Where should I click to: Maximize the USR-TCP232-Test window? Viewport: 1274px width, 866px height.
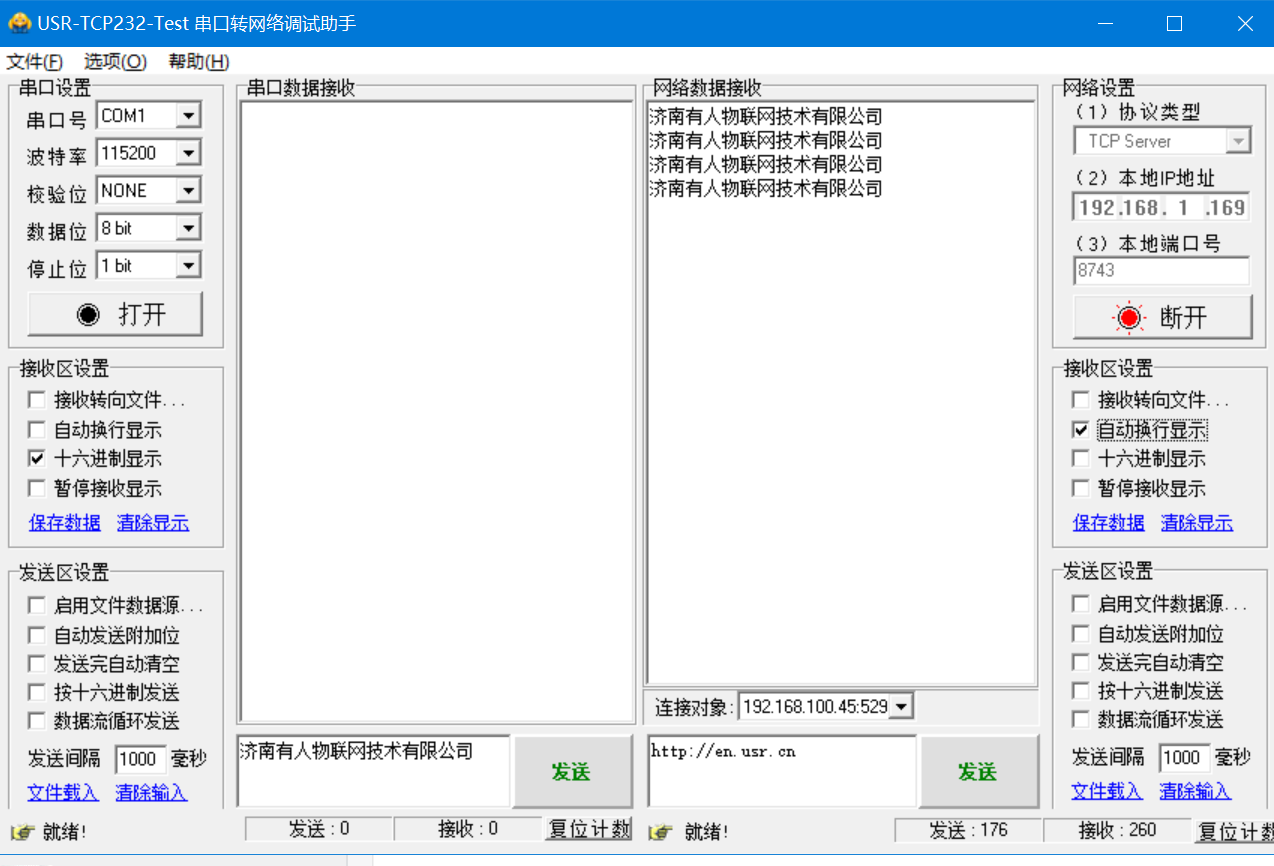[x=1175, y=23]
